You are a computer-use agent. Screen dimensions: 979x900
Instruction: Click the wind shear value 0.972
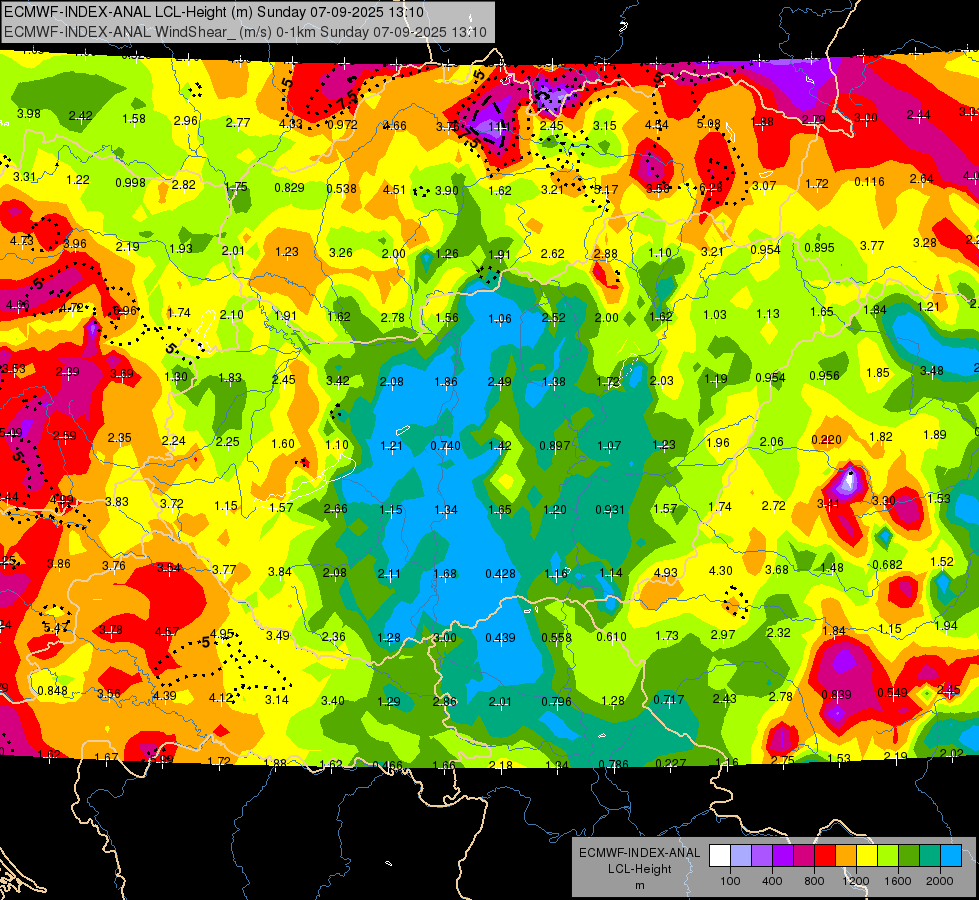[x=342, y=124]
